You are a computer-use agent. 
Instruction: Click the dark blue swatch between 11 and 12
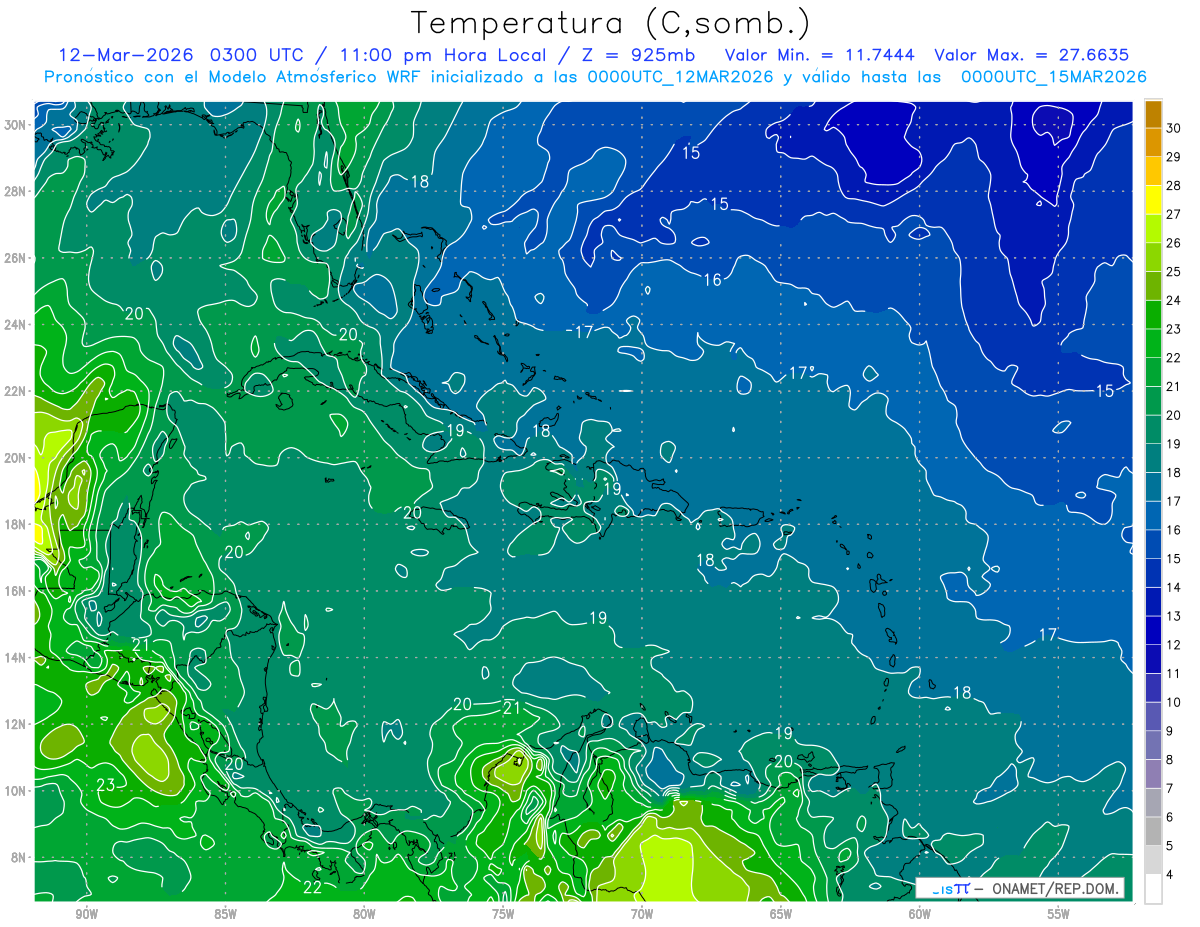tap(1153, 659)
